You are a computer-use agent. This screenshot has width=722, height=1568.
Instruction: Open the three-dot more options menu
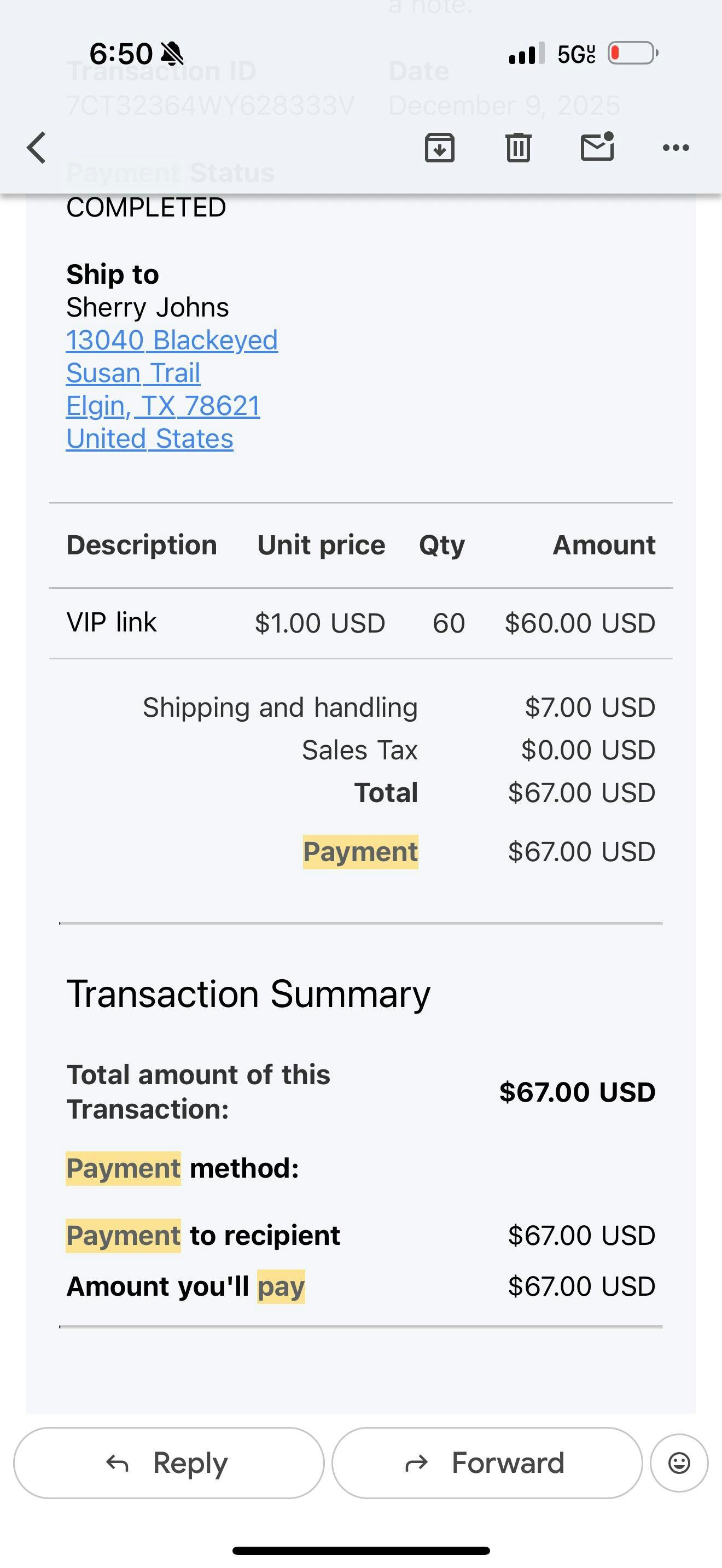click(x=676, y=148)
